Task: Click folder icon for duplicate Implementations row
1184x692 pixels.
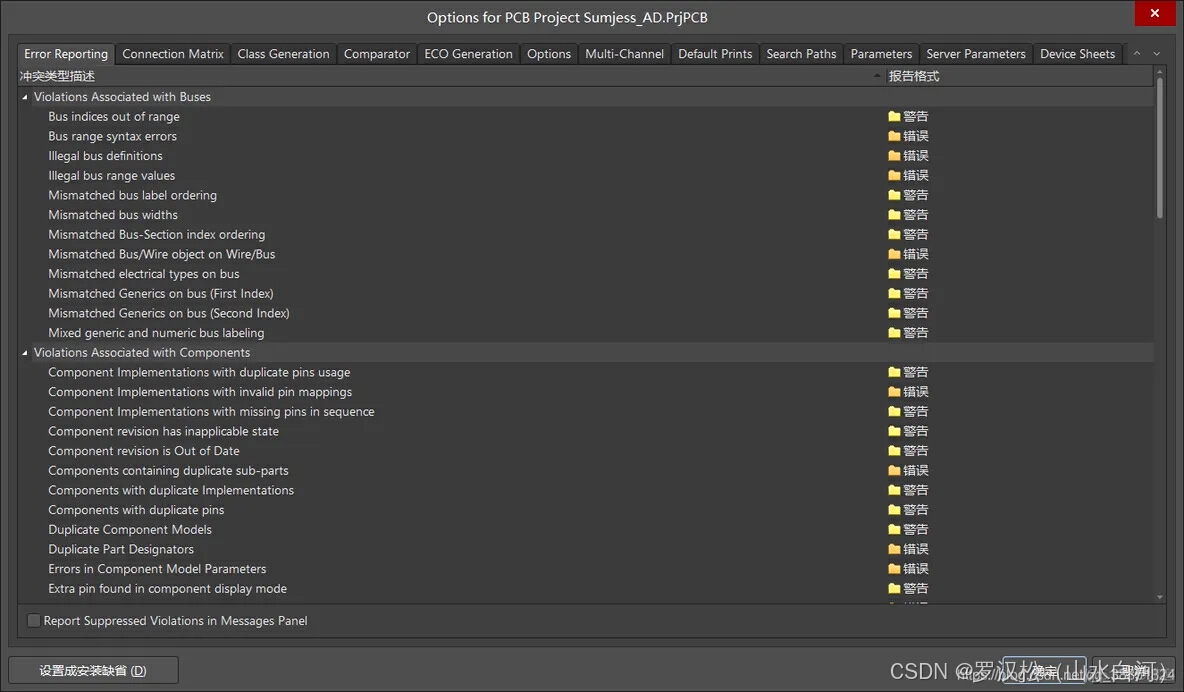Action: (894, 490)
